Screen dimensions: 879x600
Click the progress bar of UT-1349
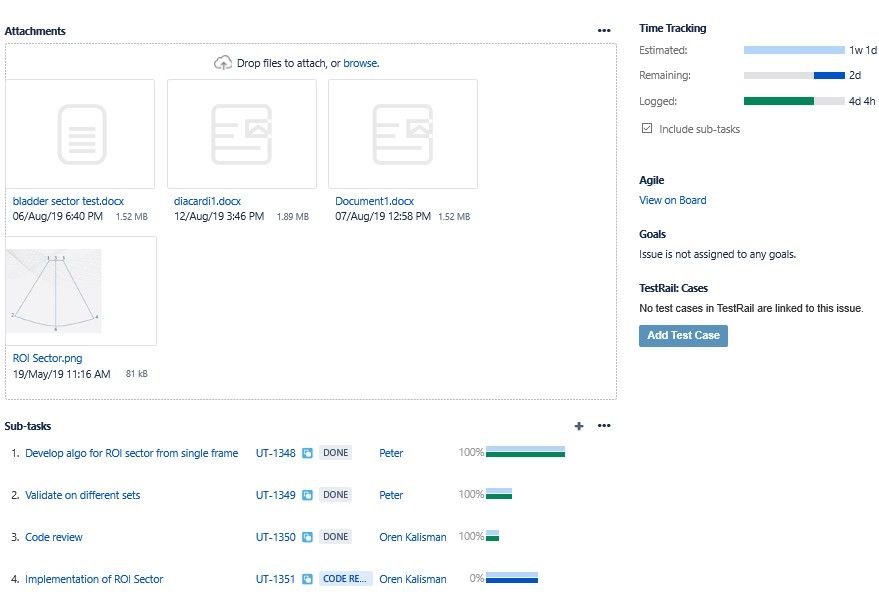pyautogui.click(x=499, y=494)
